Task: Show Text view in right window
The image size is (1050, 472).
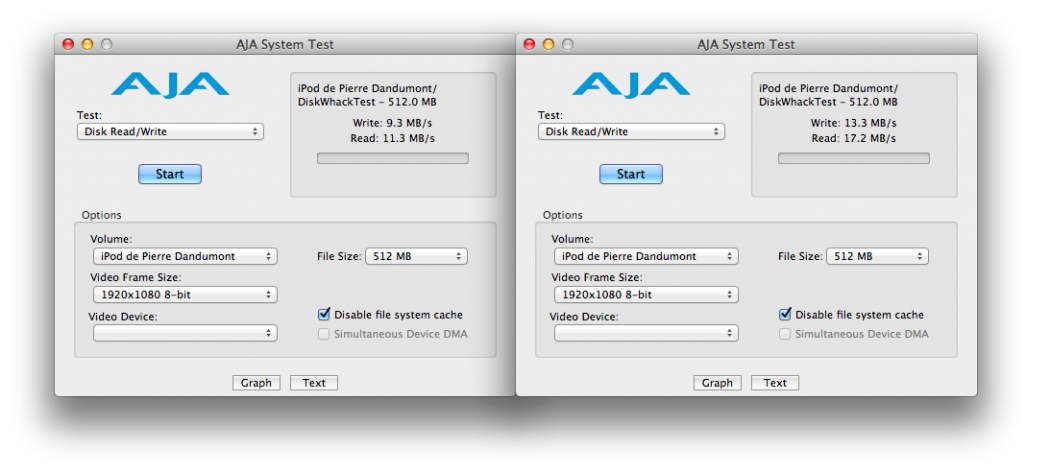Action: point(775,383)
